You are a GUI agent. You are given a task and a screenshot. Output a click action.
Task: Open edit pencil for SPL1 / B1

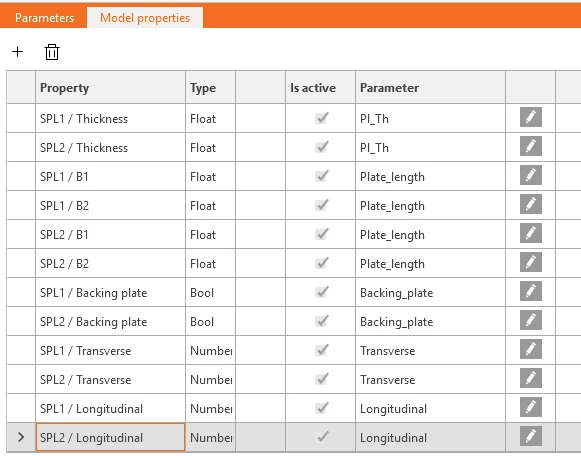(x=531, y=175)
